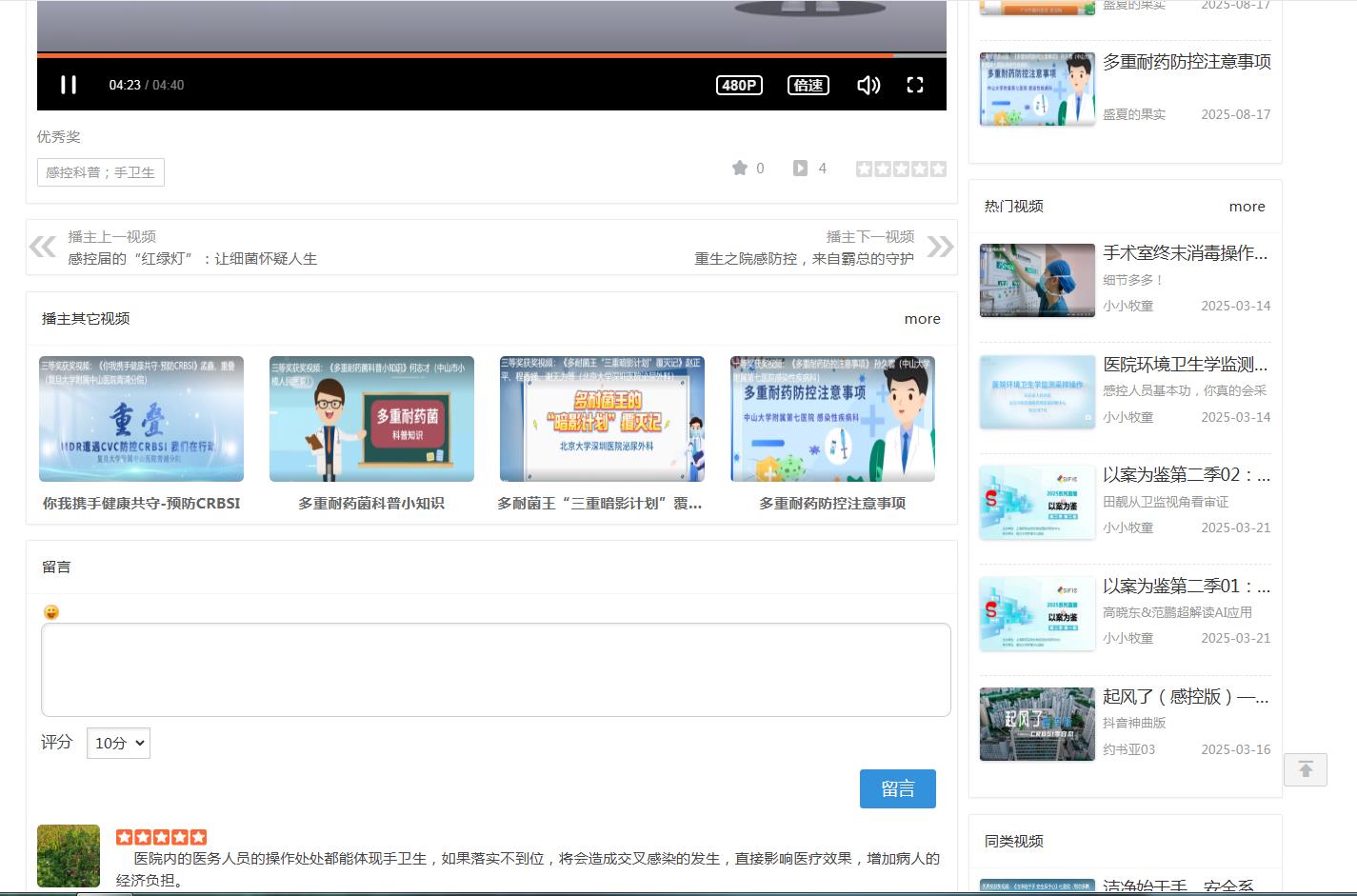Click the double-chevron for 播主上一视频
Viewport: 1357px width, 896px height.
click(42, 247)
